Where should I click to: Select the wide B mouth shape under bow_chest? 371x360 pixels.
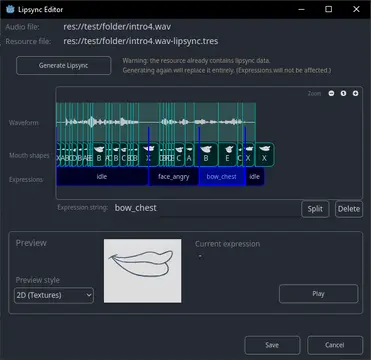pyautogui.click(x=206, y=154)
